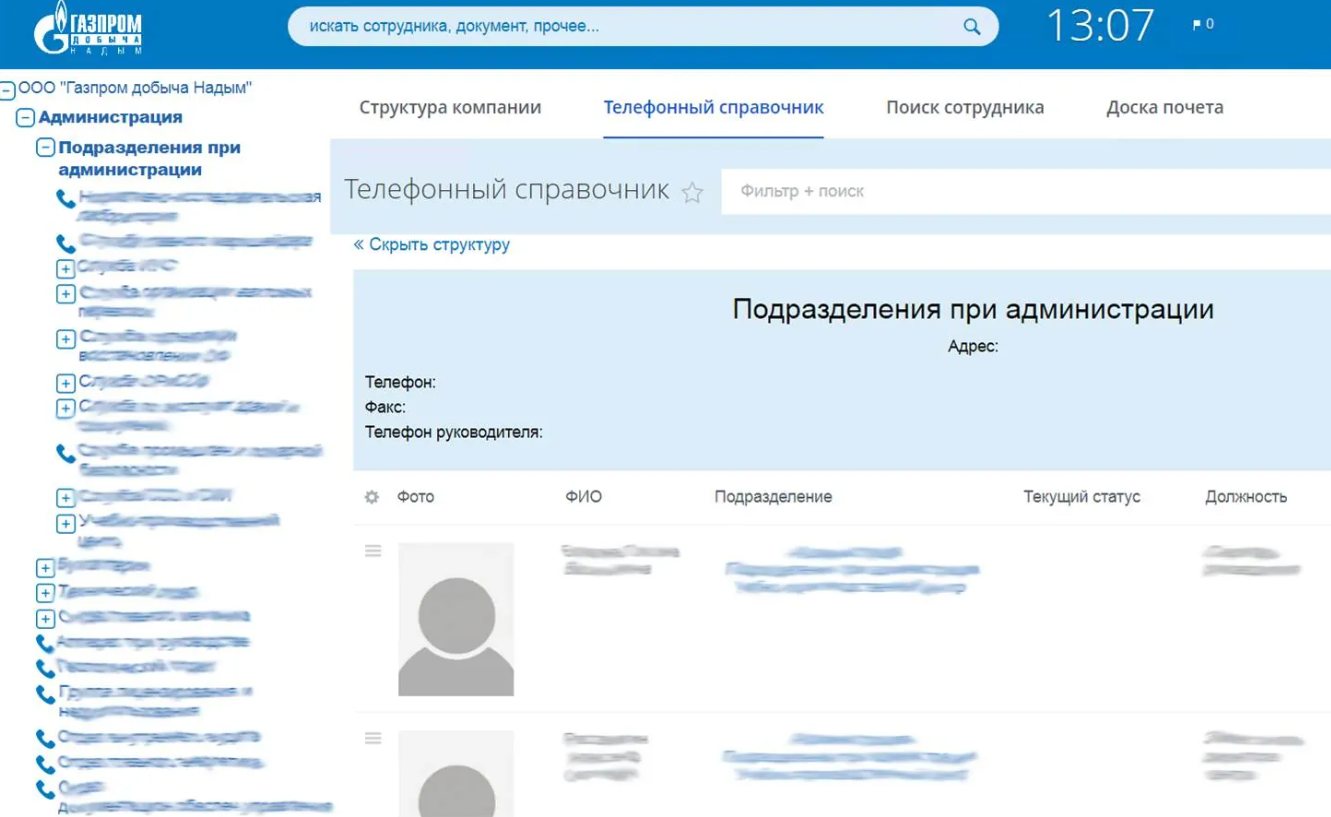Select Администрация in the structure tree
Image resolution: width=1331 pixels, height=817 pixels.
coord(110,117)
